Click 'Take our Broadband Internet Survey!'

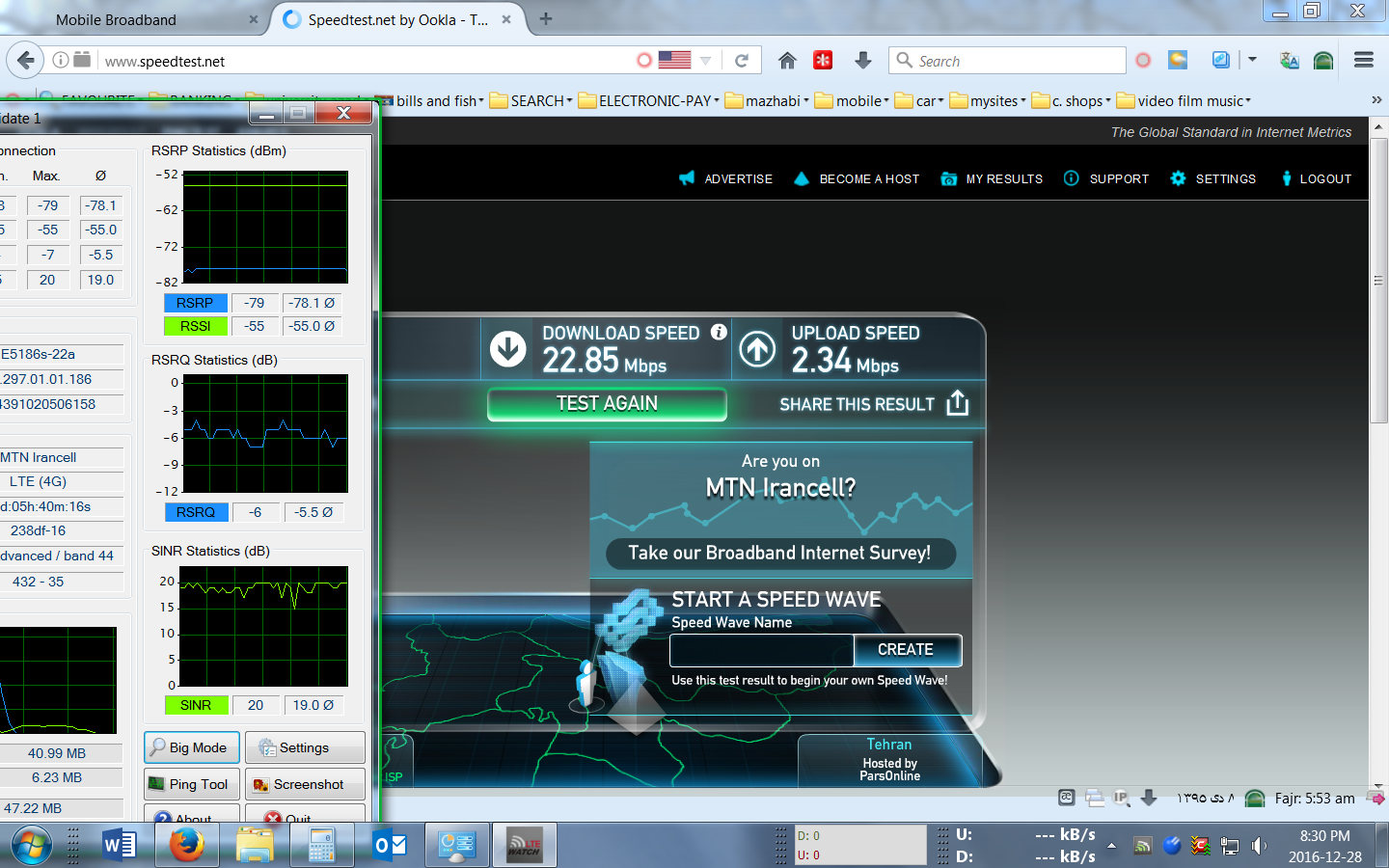[x=780, y=553]
